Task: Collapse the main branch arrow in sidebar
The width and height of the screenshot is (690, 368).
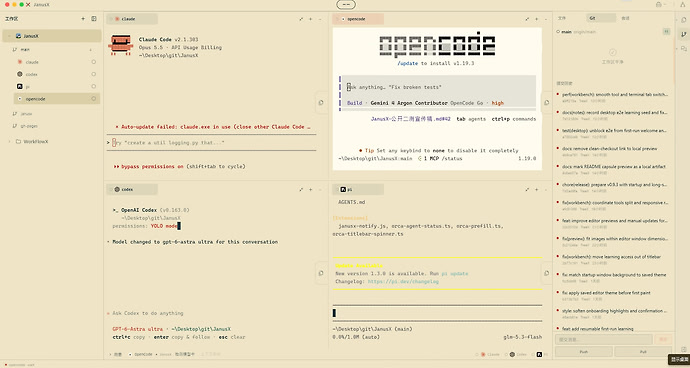Action: click(91, 50)
